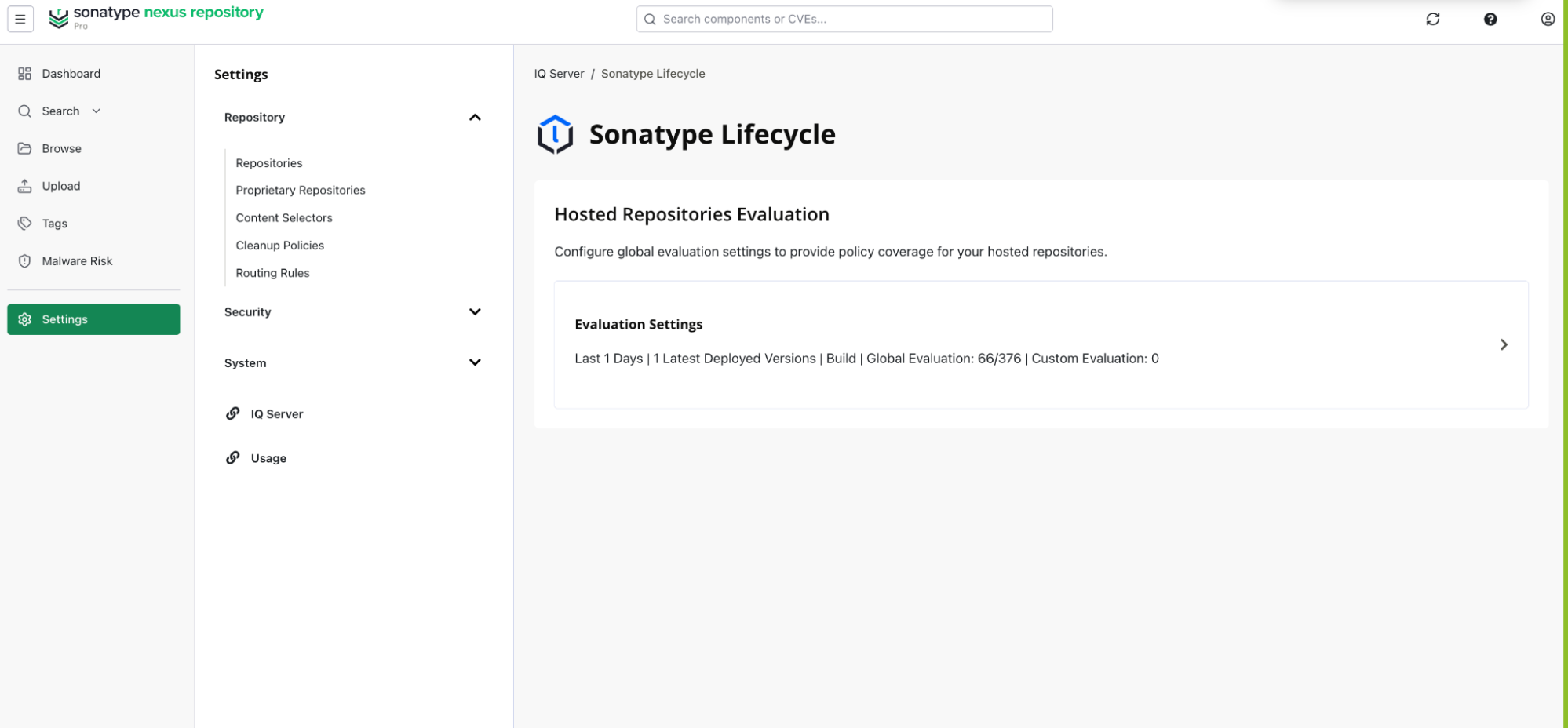The height and width of the screenshot is (728, 1568).
Task: Expand the Security settings section
Action: [475, 311]
